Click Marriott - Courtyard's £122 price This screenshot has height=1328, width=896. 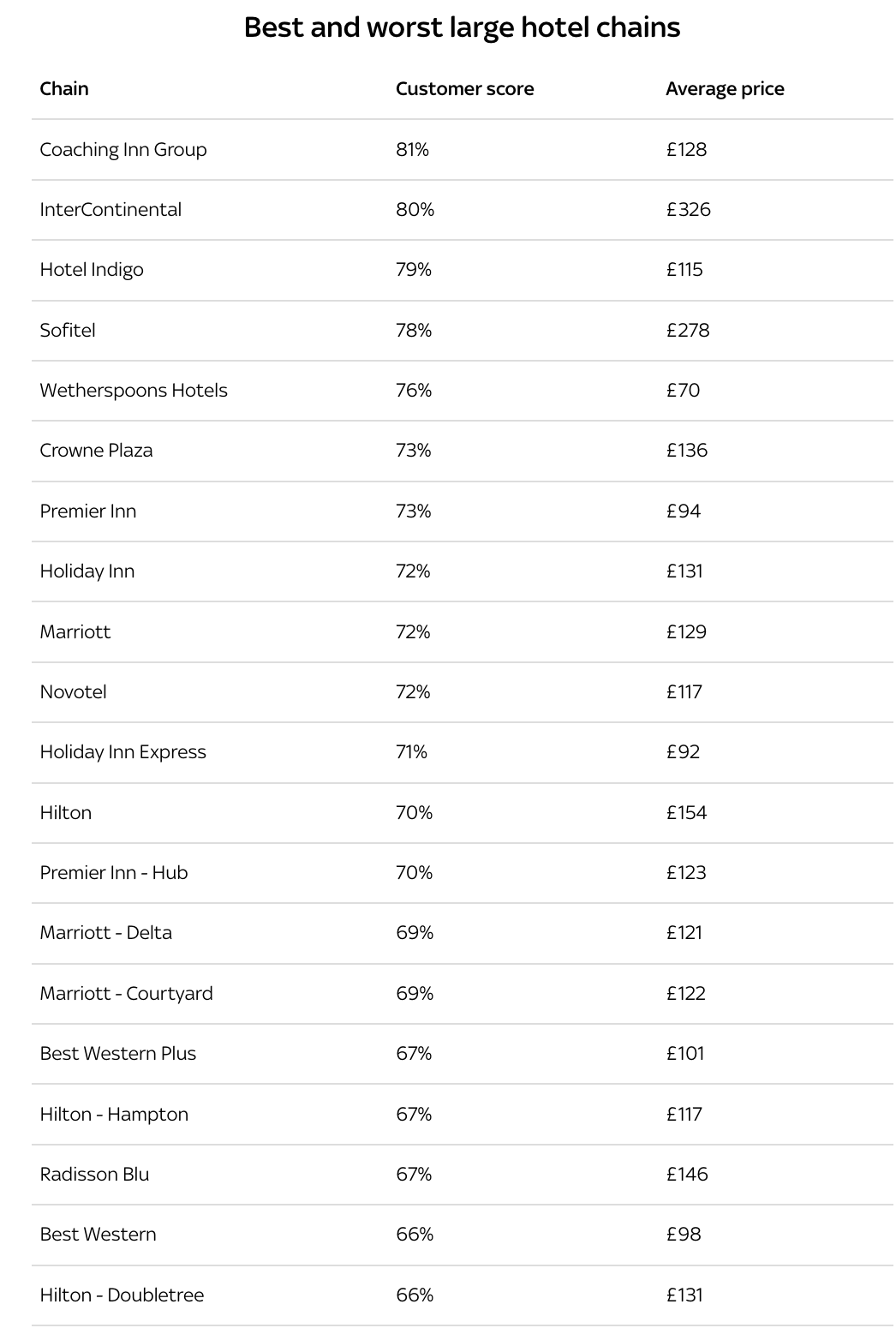686,994
